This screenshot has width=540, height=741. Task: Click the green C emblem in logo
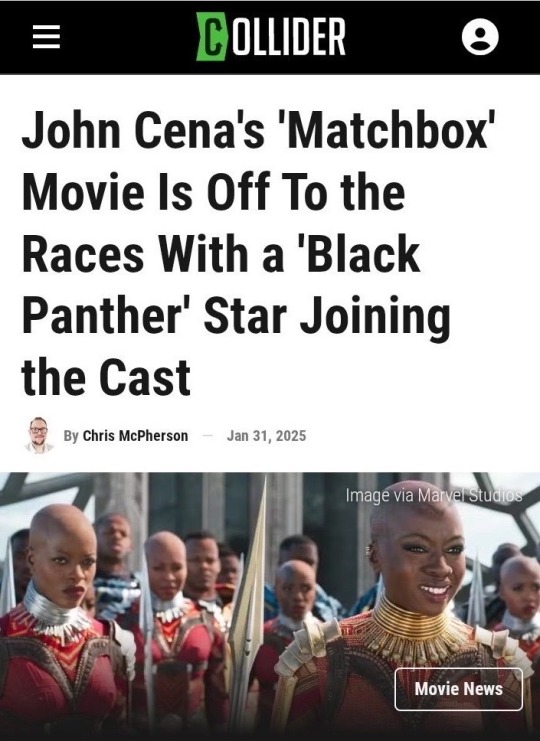(211, 37)
